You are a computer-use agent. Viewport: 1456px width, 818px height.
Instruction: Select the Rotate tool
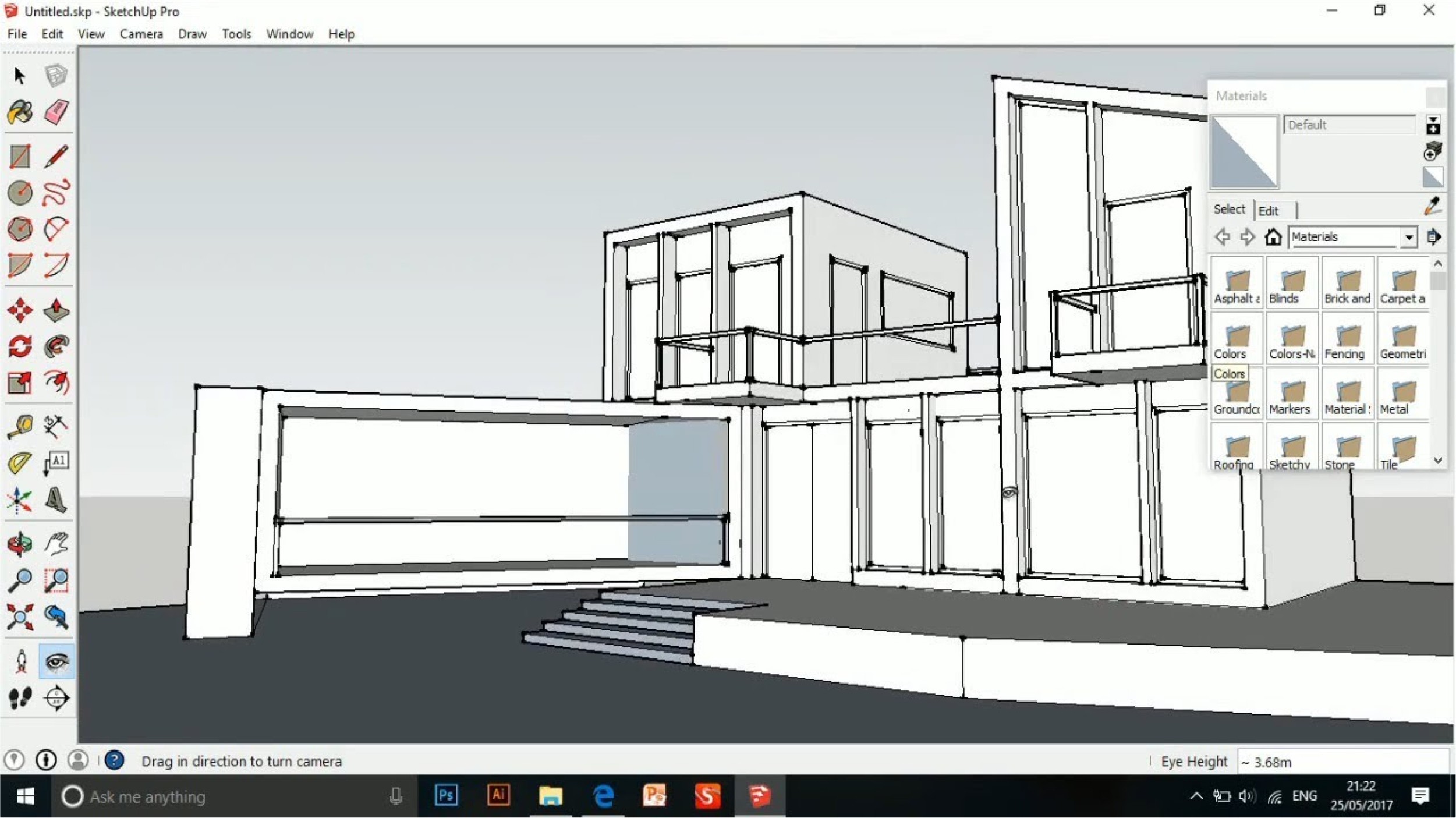click(x=21, y=346)
